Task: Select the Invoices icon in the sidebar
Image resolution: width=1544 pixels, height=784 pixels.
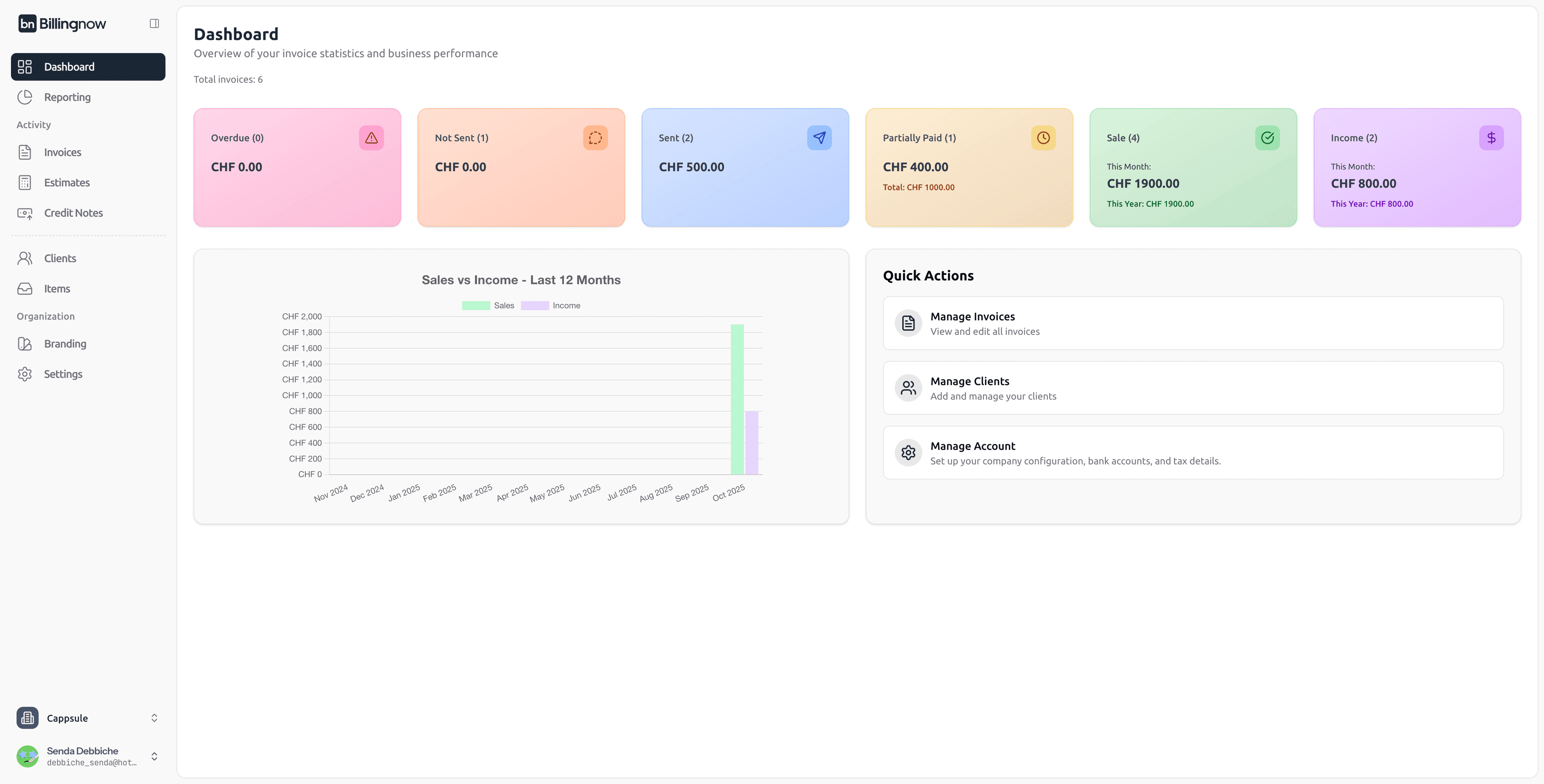Action: point(25,152)
